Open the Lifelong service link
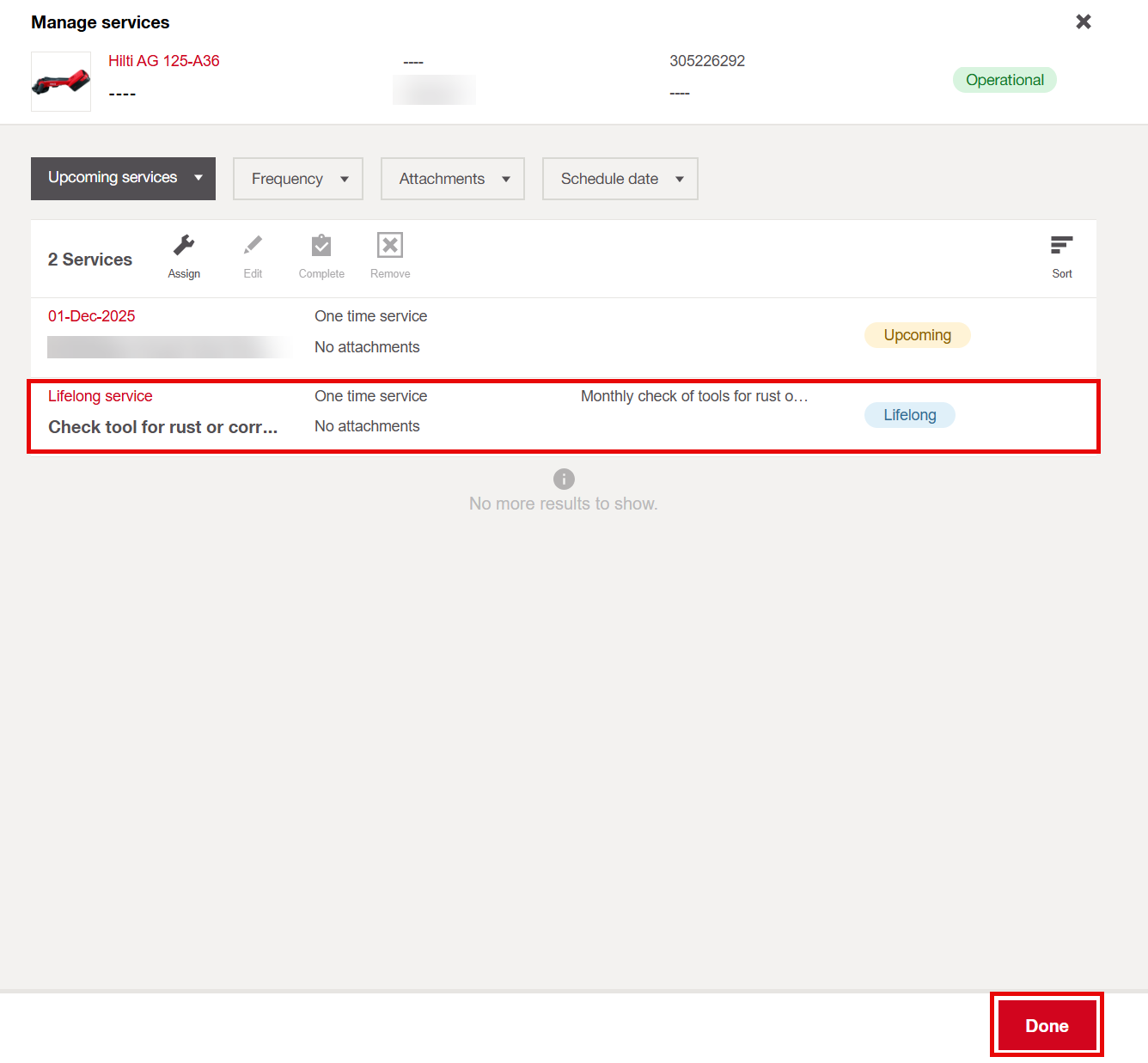1148x1063 pixels. (x=101, y=396)
